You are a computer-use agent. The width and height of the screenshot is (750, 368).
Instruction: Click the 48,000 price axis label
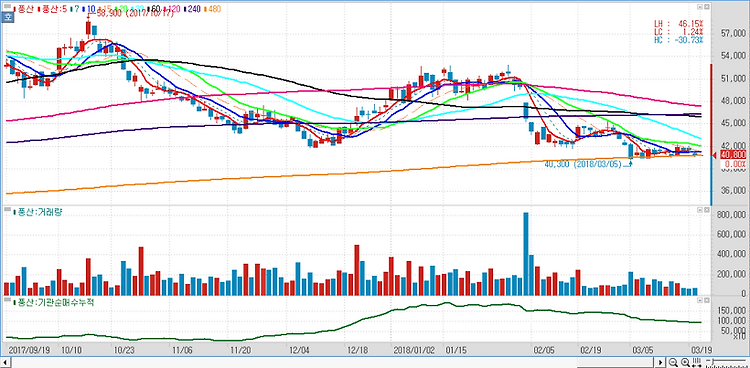pyautogui.click(x=732, y=101)
